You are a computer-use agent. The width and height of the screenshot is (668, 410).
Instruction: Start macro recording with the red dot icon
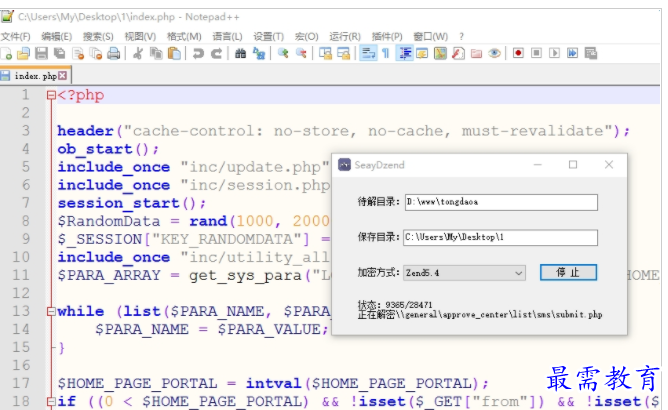(518, 53)
